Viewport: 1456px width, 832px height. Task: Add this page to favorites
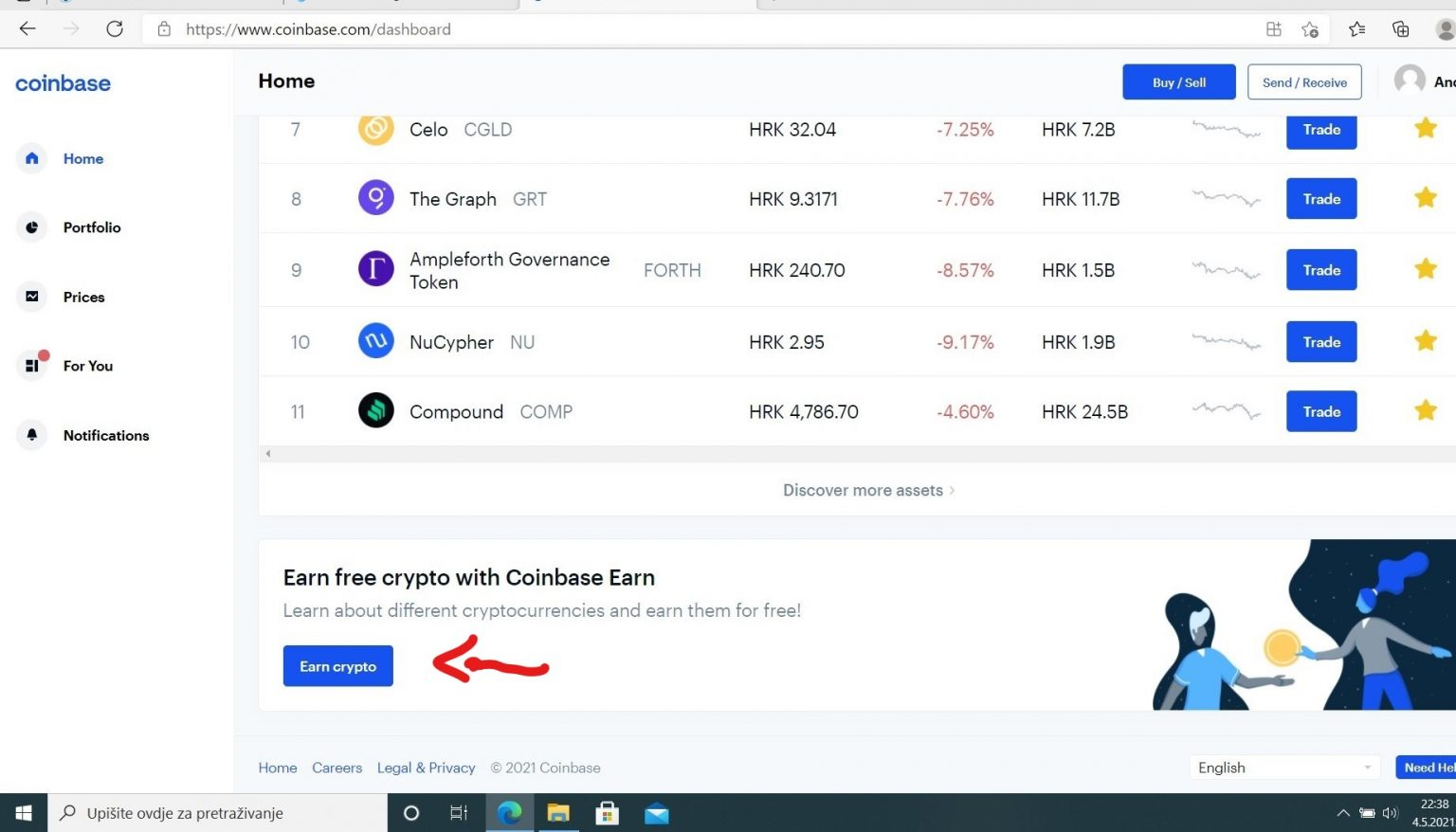click(1310, 29)
